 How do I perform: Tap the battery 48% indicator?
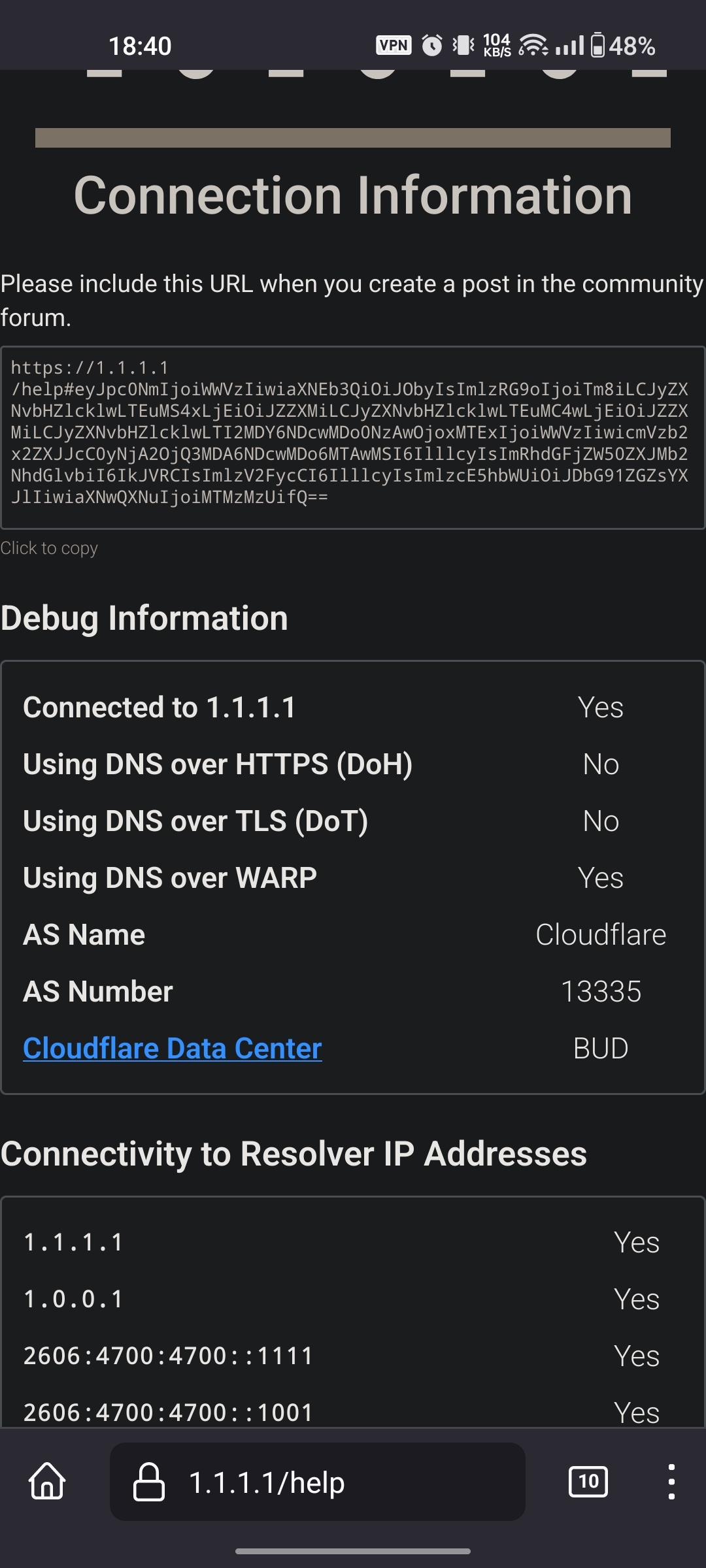pyautogui.click(x=623, y=46)
